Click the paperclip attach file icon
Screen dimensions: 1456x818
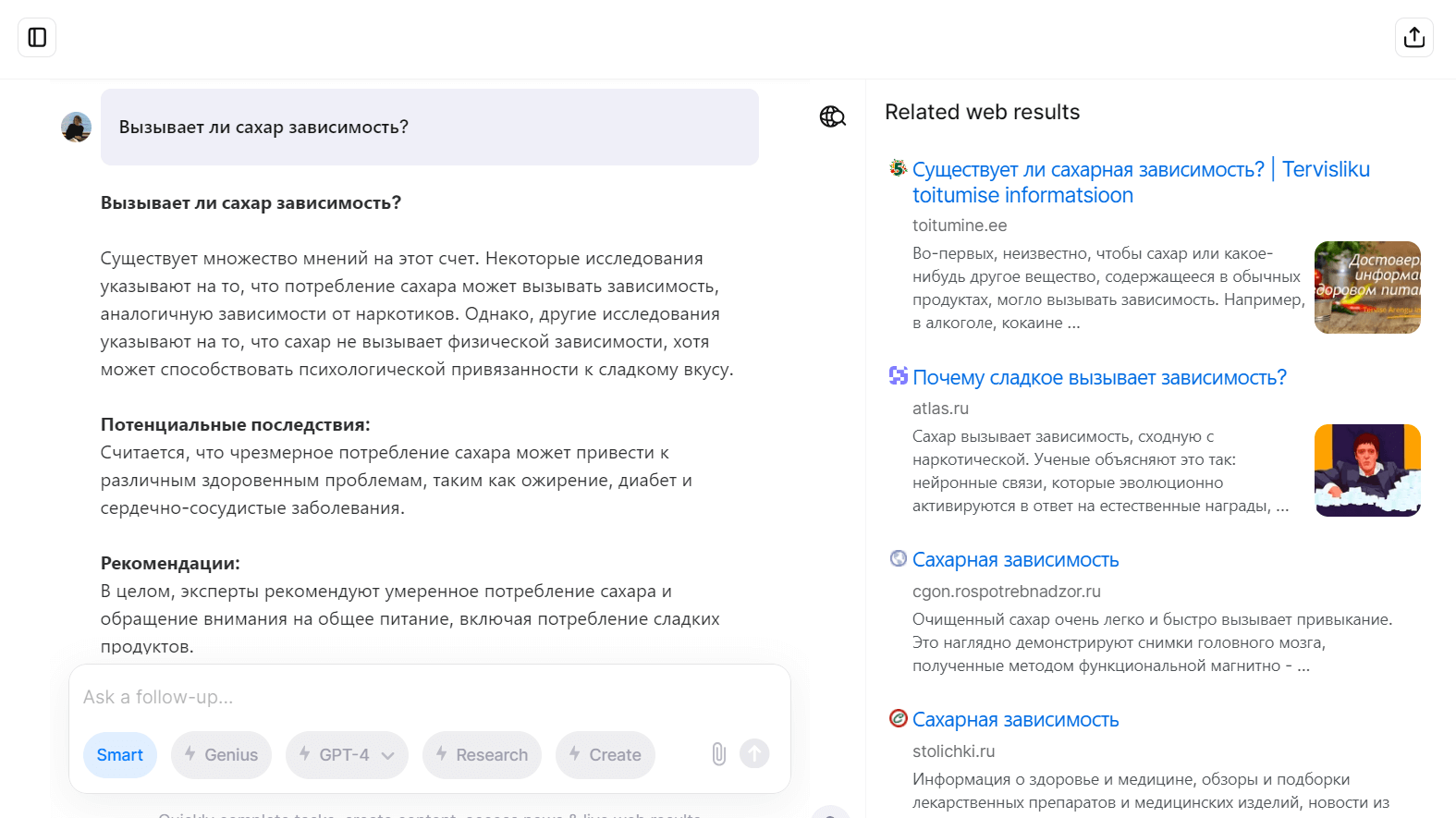pos(718,754)
